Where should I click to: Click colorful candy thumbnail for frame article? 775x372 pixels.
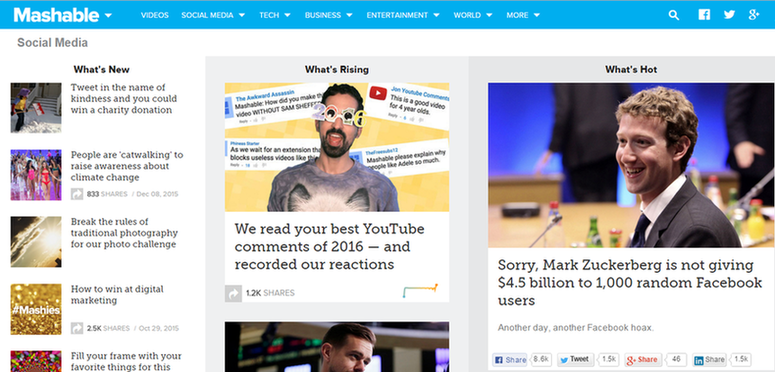(36, 361)
